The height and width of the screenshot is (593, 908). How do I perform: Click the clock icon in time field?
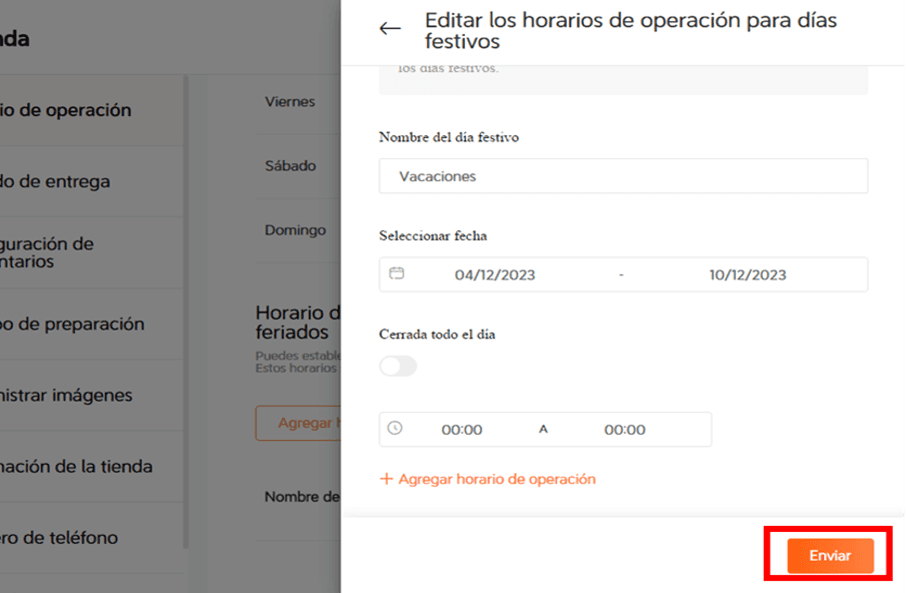(x=395, y=428)
